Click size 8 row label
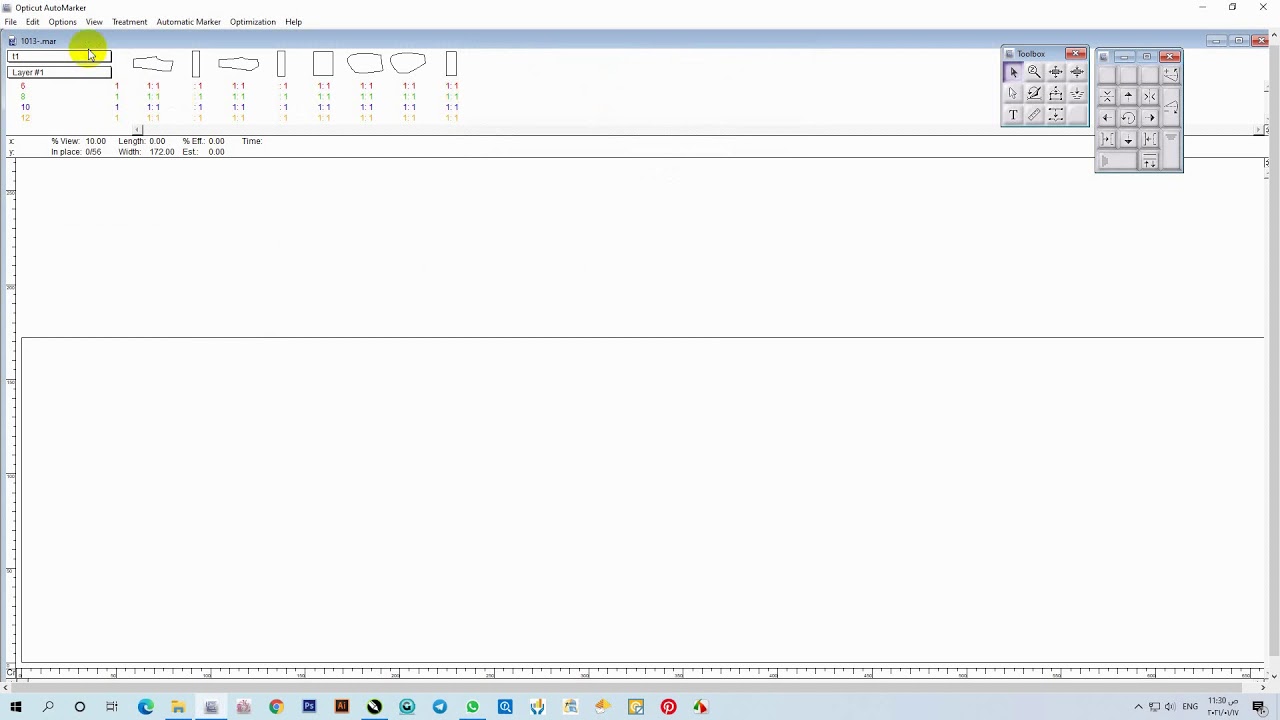 coord(23,97)
